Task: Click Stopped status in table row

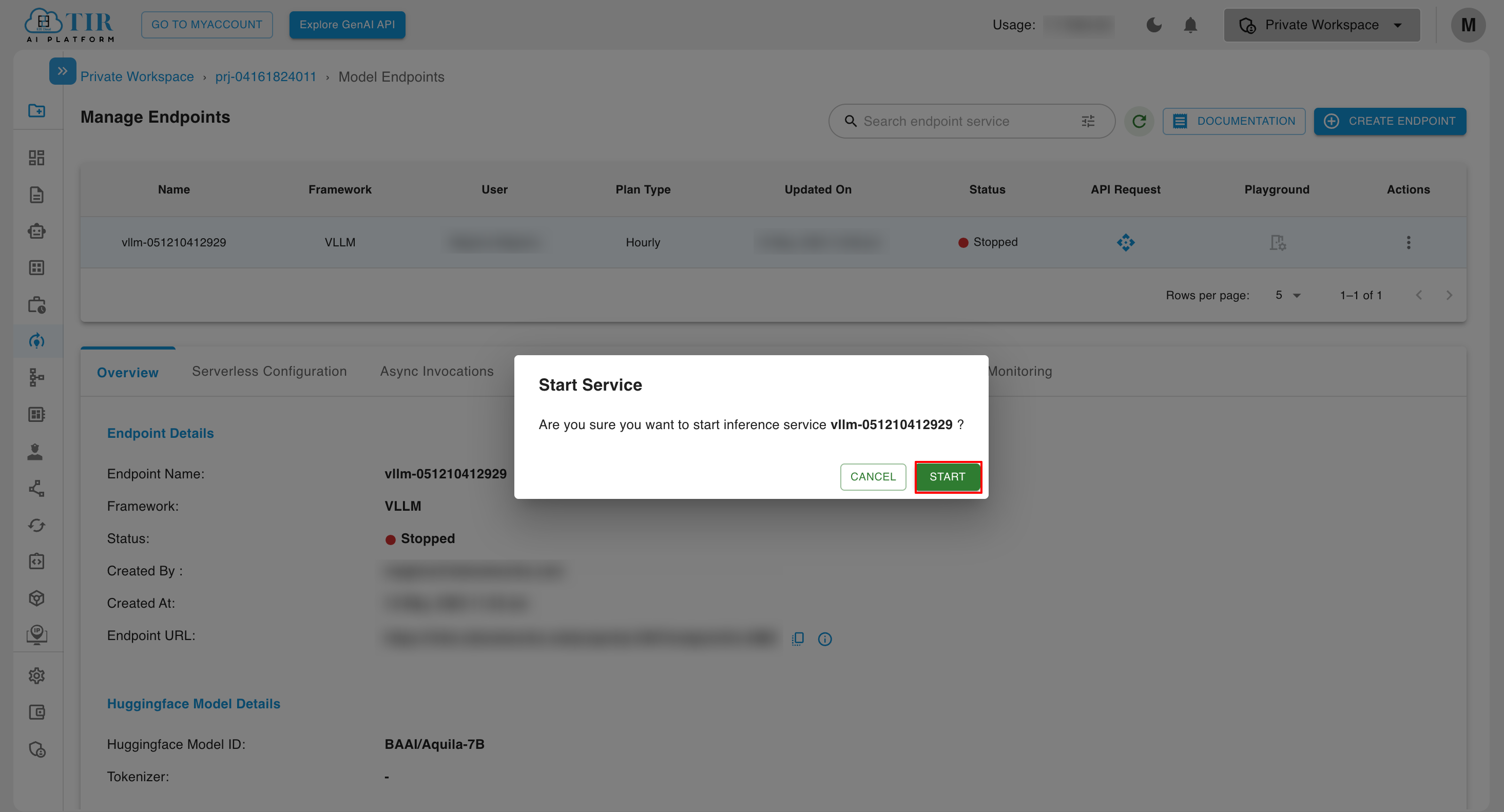Action: (x=988, y=242)
